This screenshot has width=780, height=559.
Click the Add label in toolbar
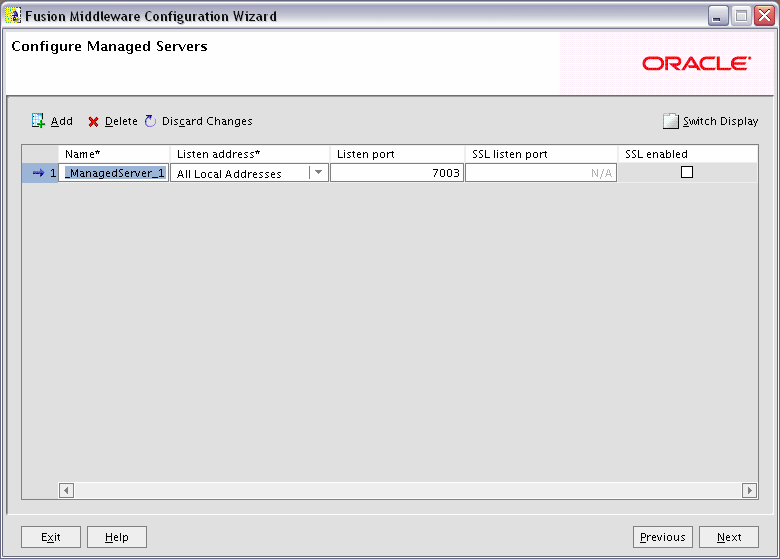62,121
